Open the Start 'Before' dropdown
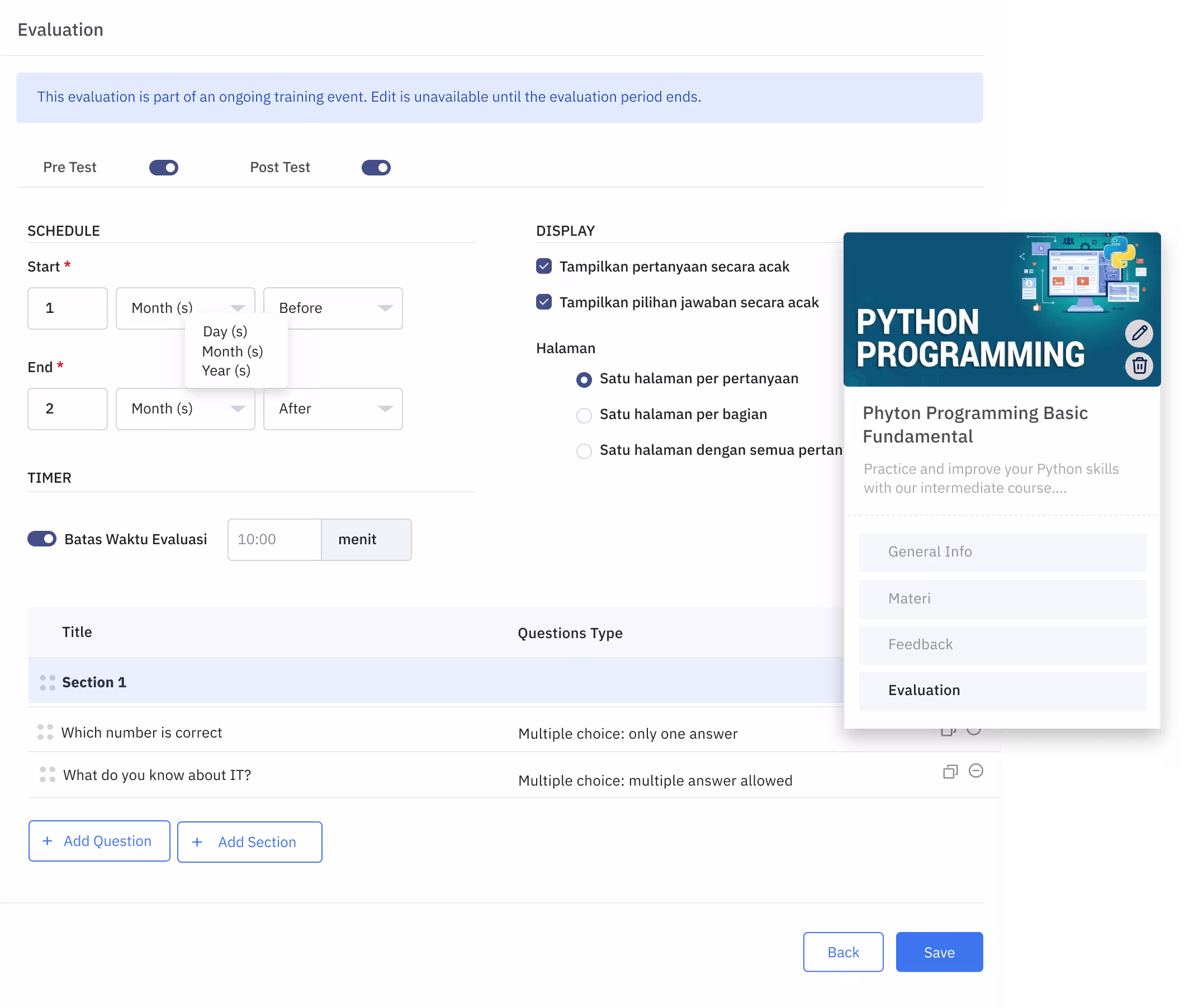 [333, 308]
